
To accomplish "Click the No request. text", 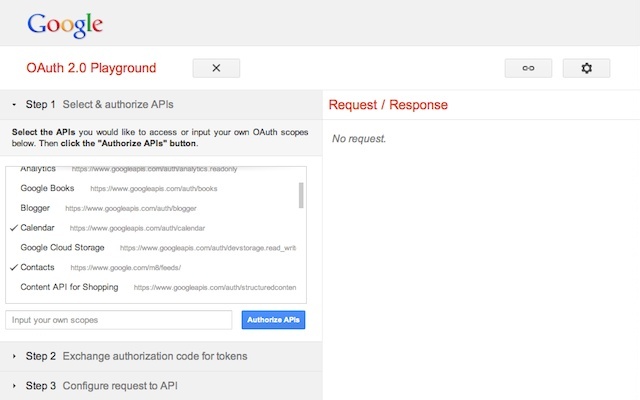I will (359, 139).
